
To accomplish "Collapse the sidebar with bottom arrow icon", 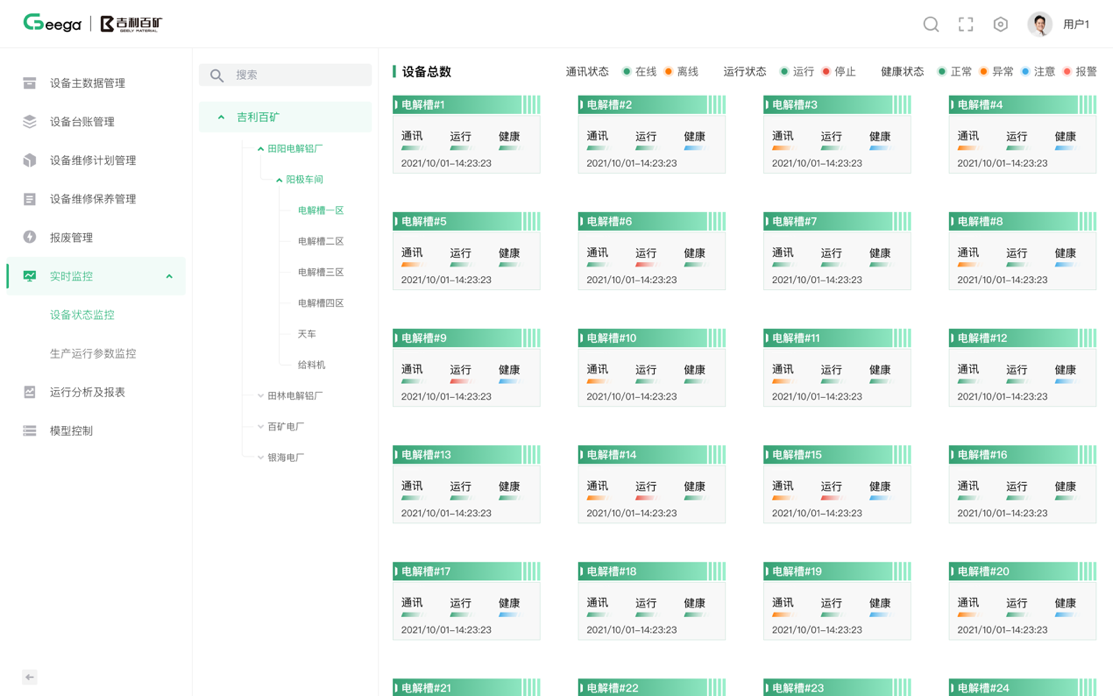I will point(30,677).
